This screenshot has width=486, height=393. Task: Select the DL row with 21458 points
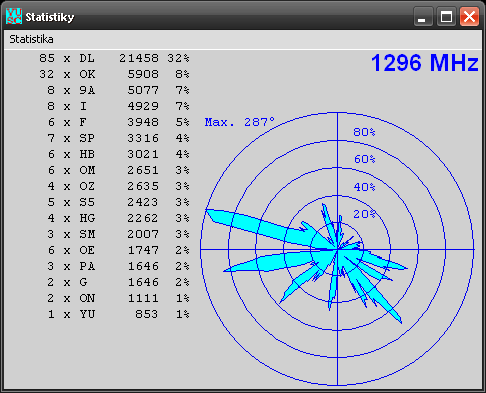[x=114, y=58]
